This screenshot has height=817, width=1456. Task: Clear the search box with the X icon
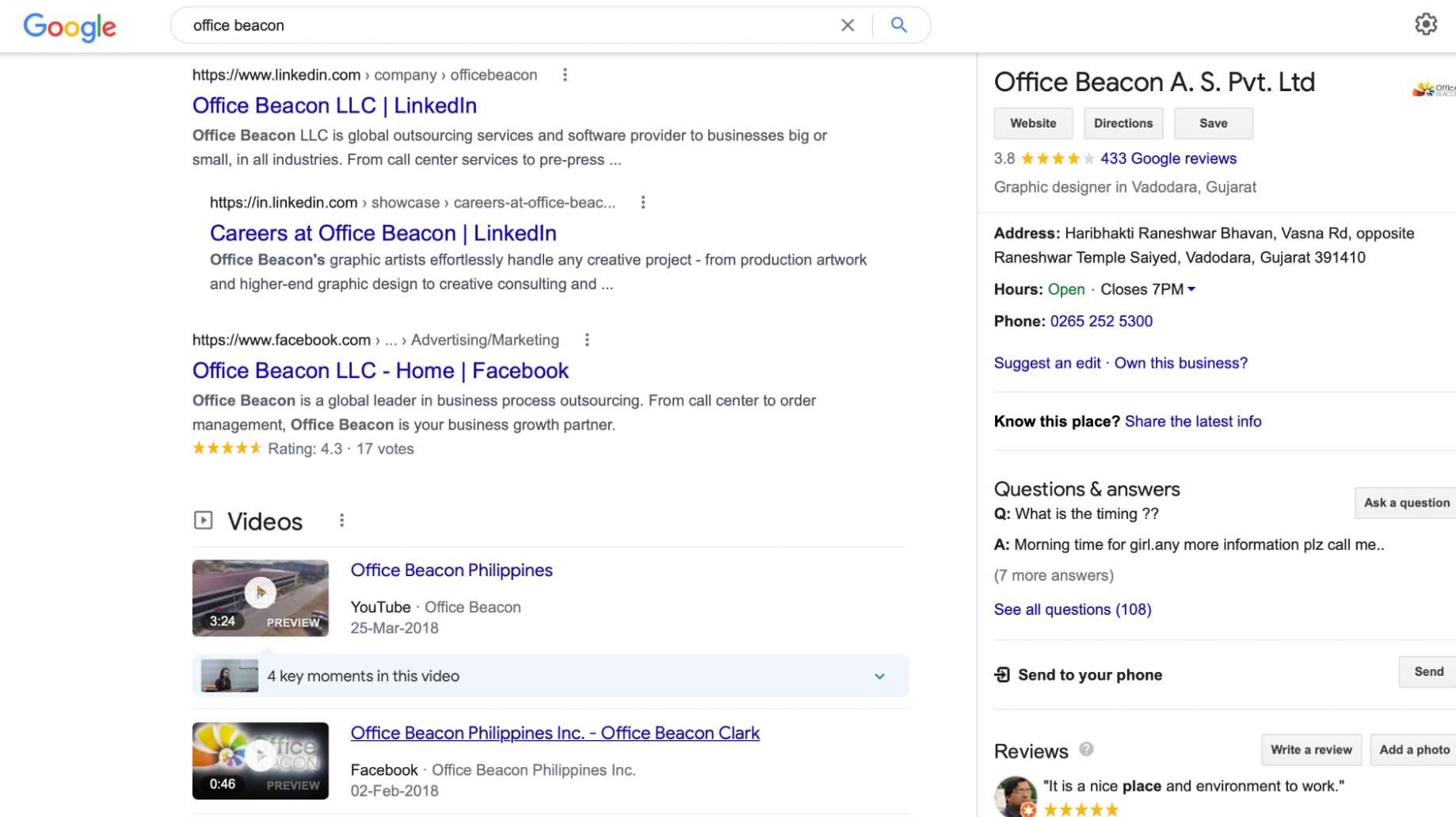click(848, 25)
